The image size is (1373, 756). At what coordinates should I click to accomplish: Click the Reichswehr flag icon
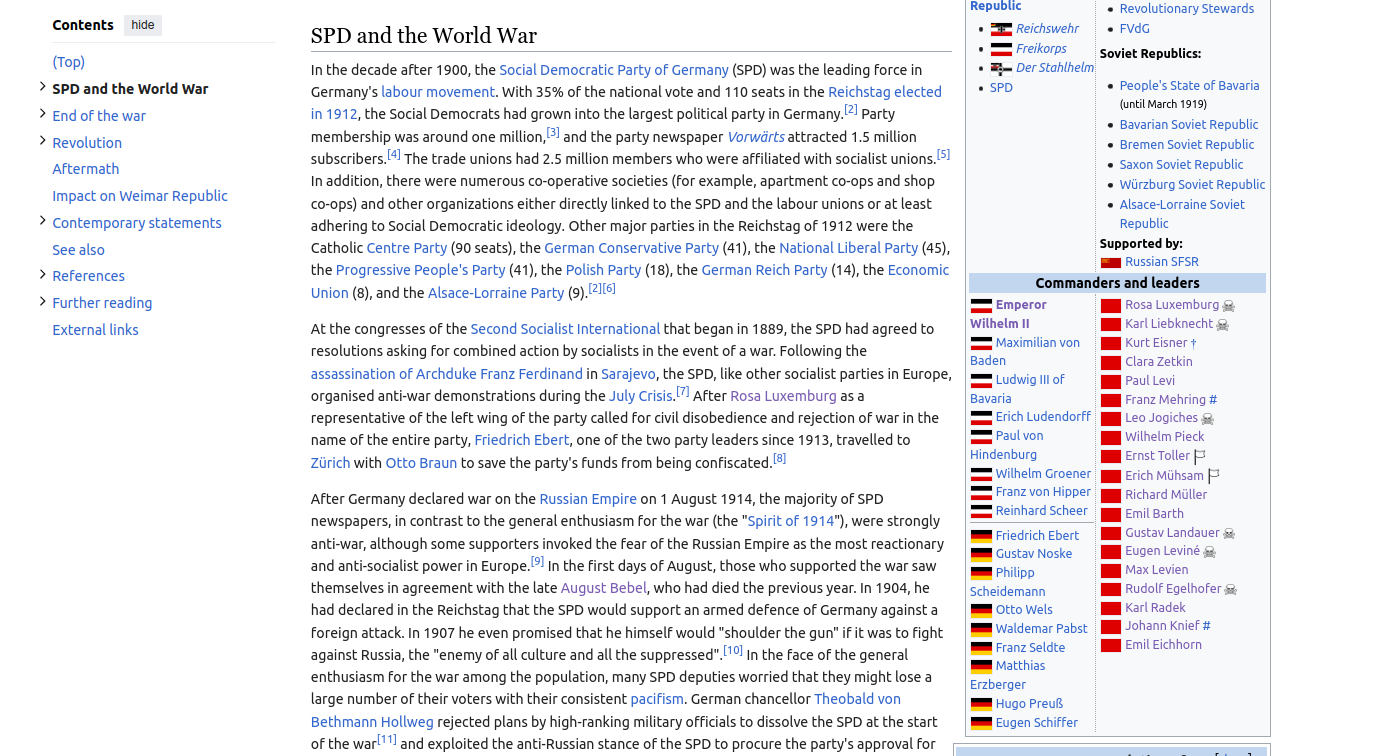pyautogui.click(x=1001, y=30)
